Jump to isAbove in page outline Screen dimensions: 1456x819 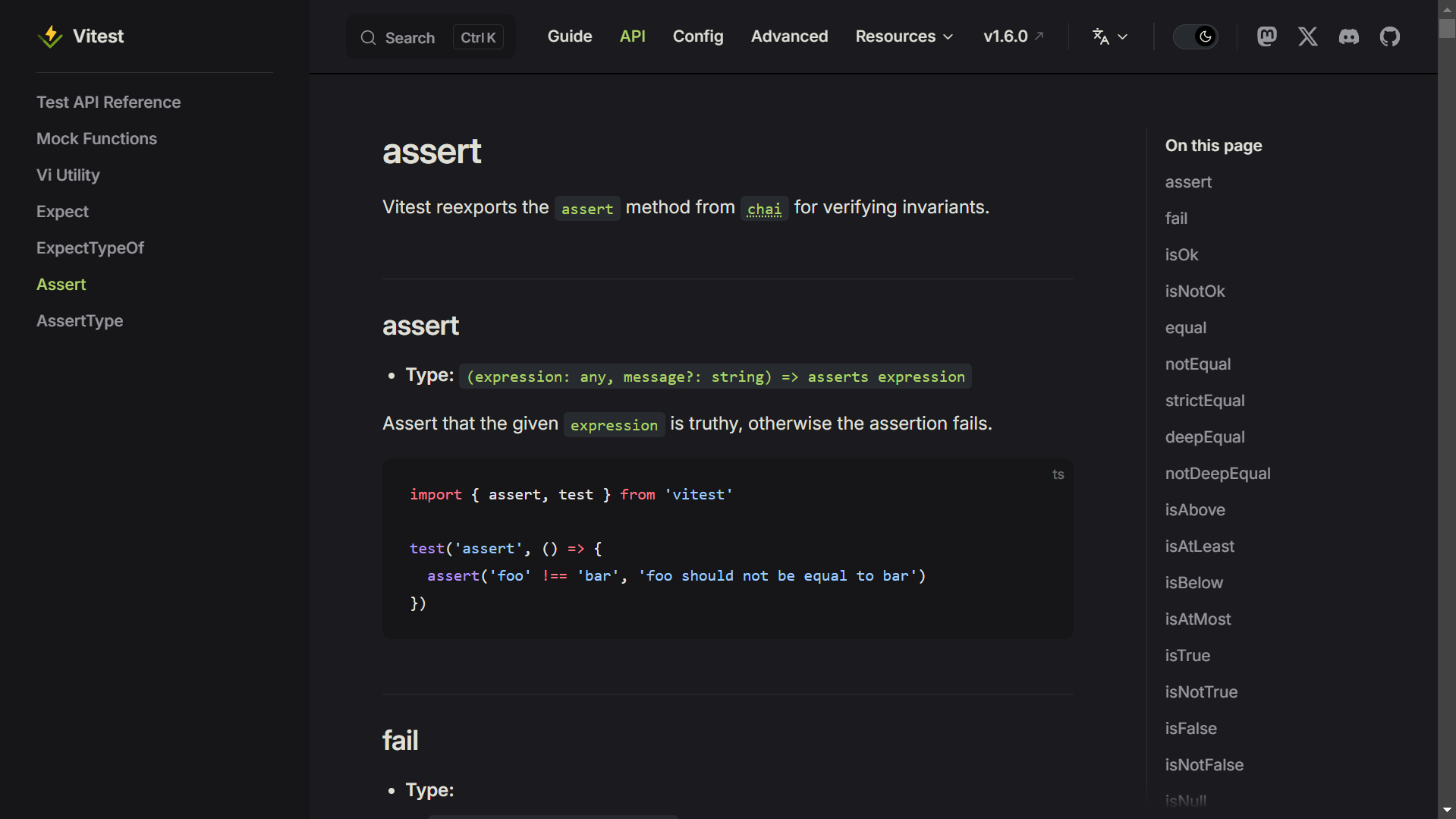tap(1195, 509)
